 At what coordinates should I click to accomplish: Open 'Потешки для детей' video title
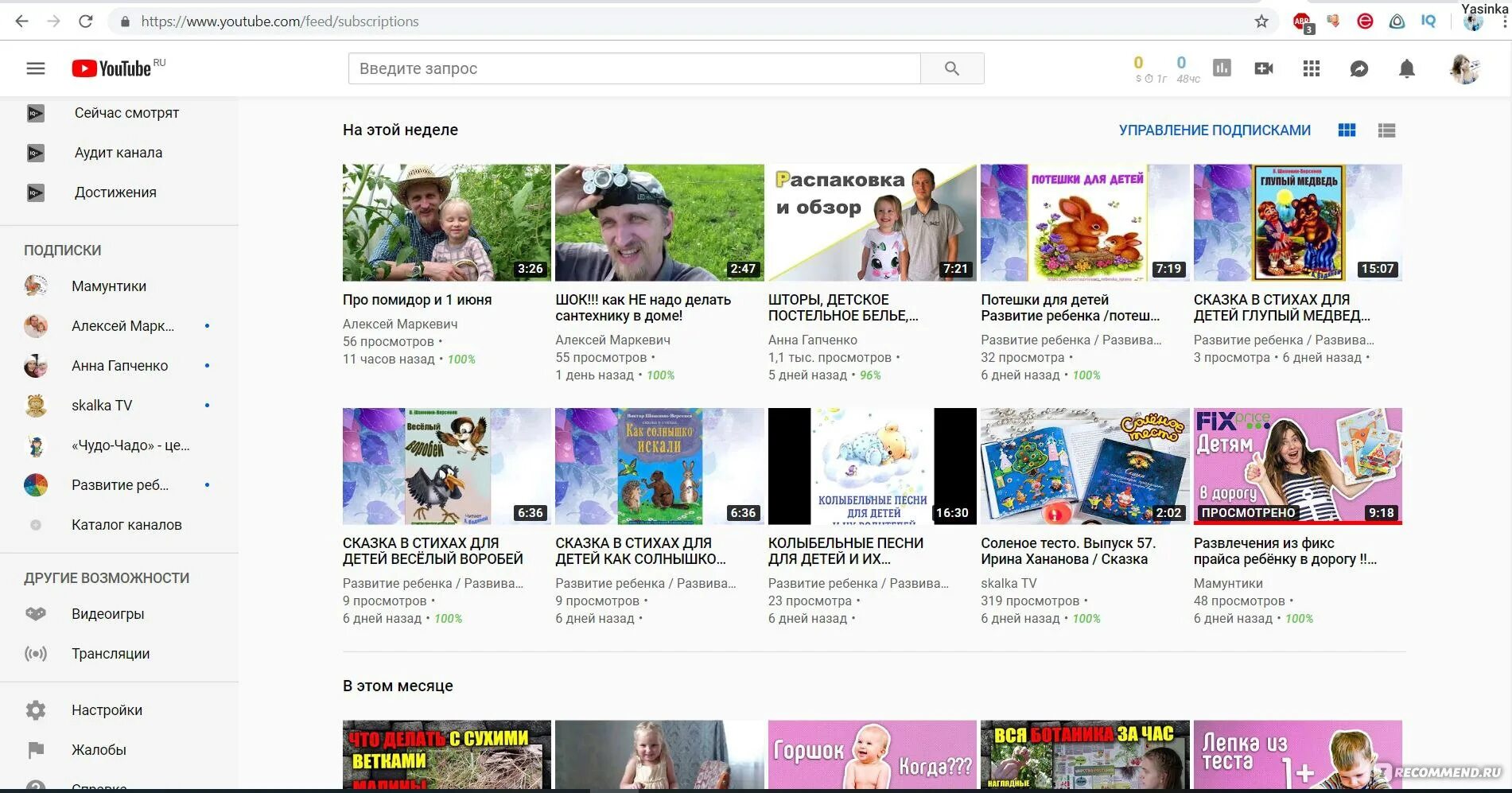1070,308
